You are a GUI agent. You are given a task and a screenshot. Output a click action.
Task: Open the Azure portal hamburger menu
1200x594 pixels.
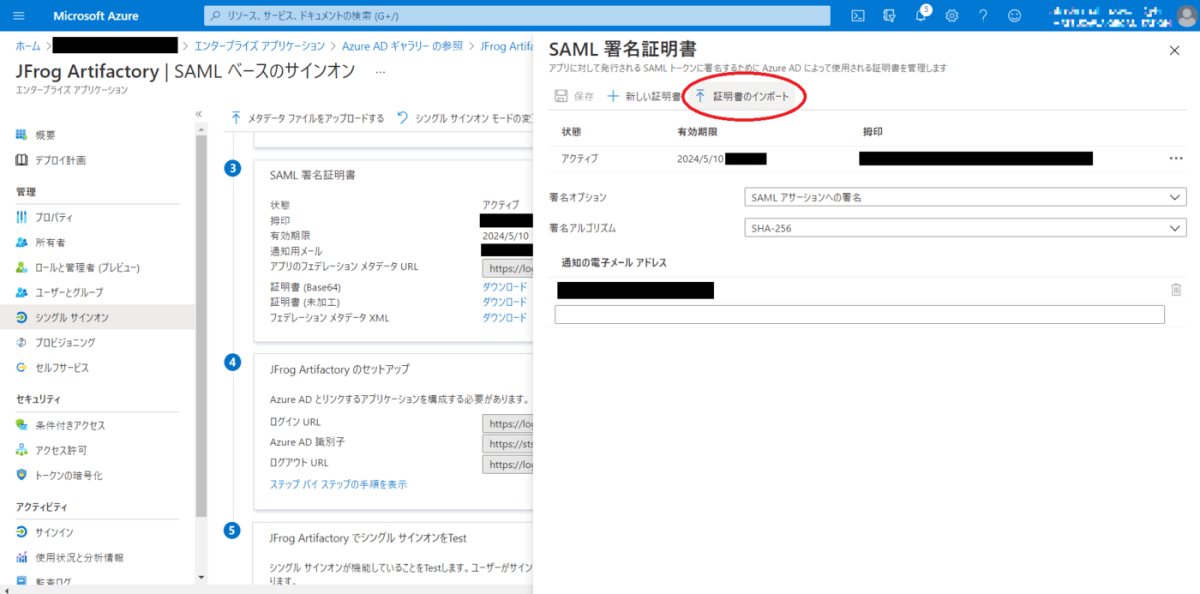[21, 16]
